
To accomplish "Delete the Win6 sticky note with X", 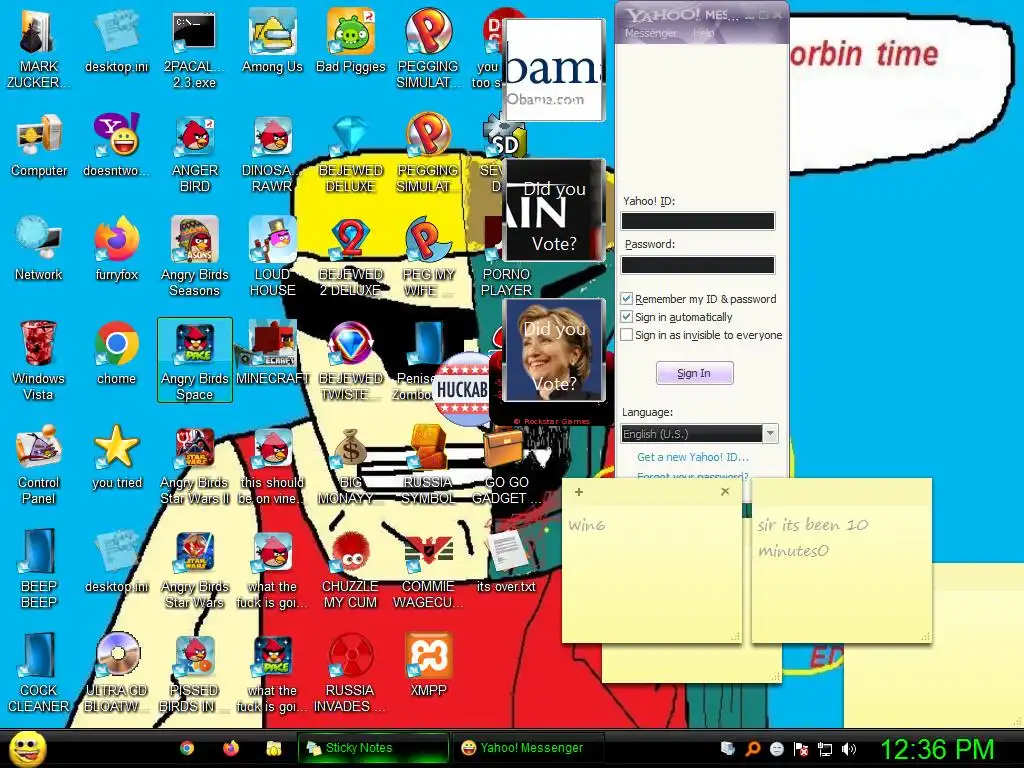I will 725,491.
